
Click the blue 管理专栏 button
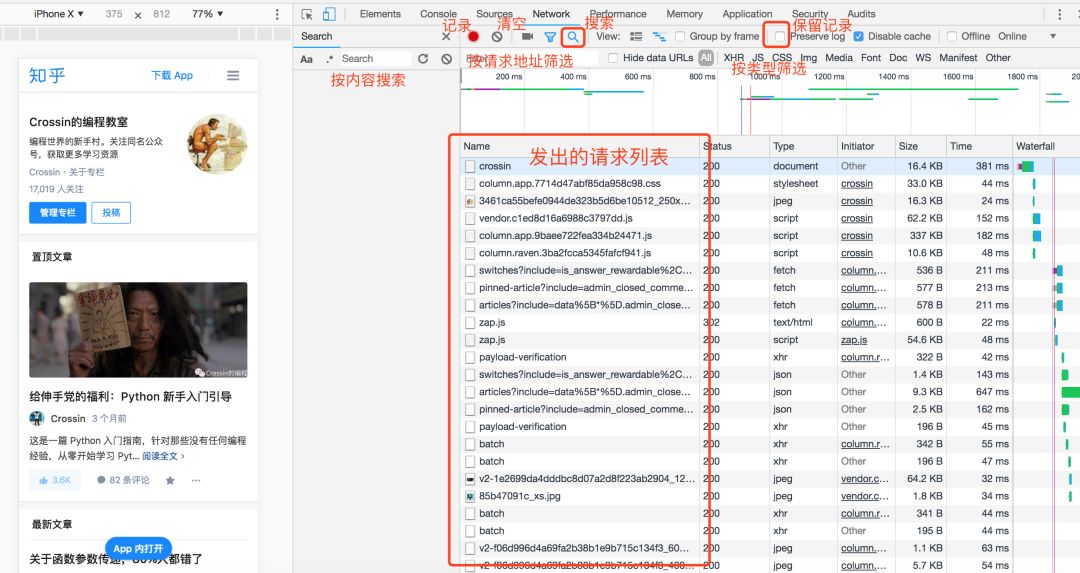click(57, 213)
